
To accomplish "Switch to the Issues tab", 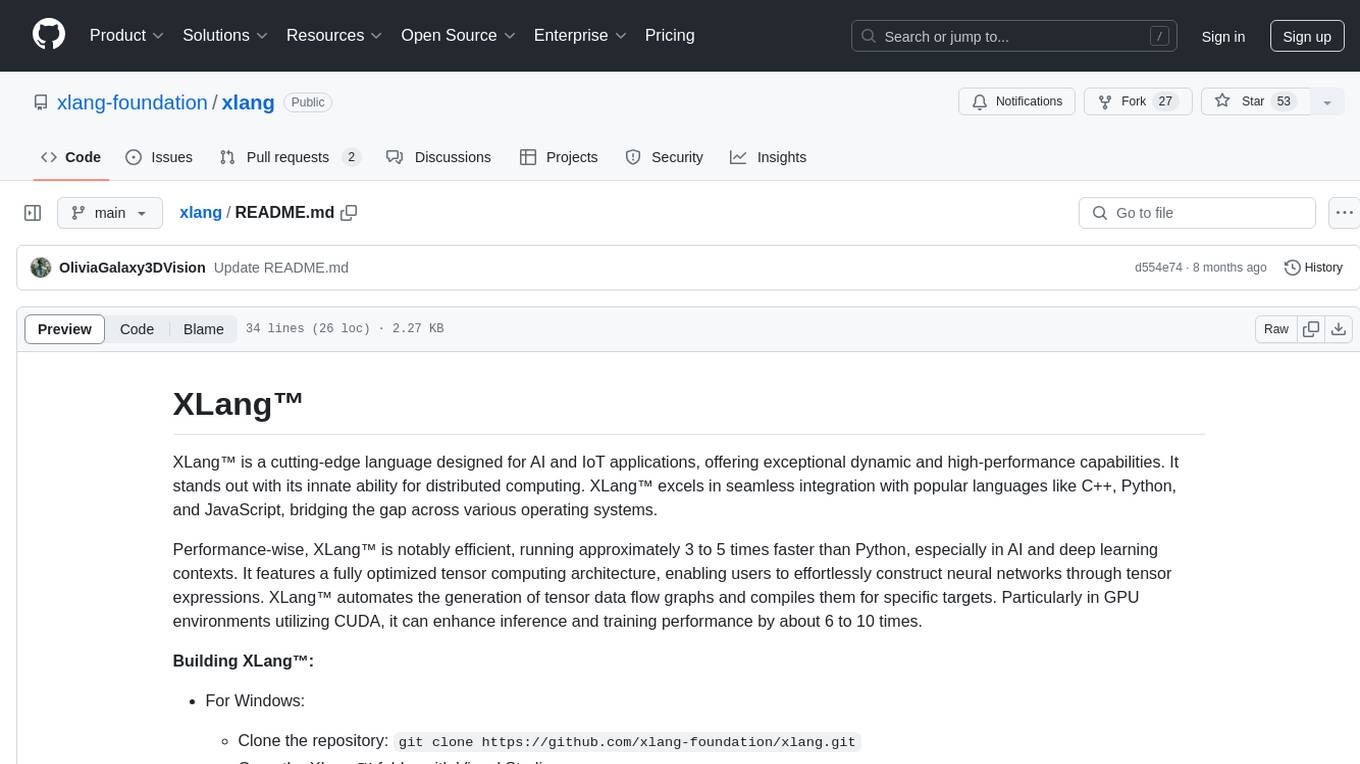I will [x=159, y=157].
